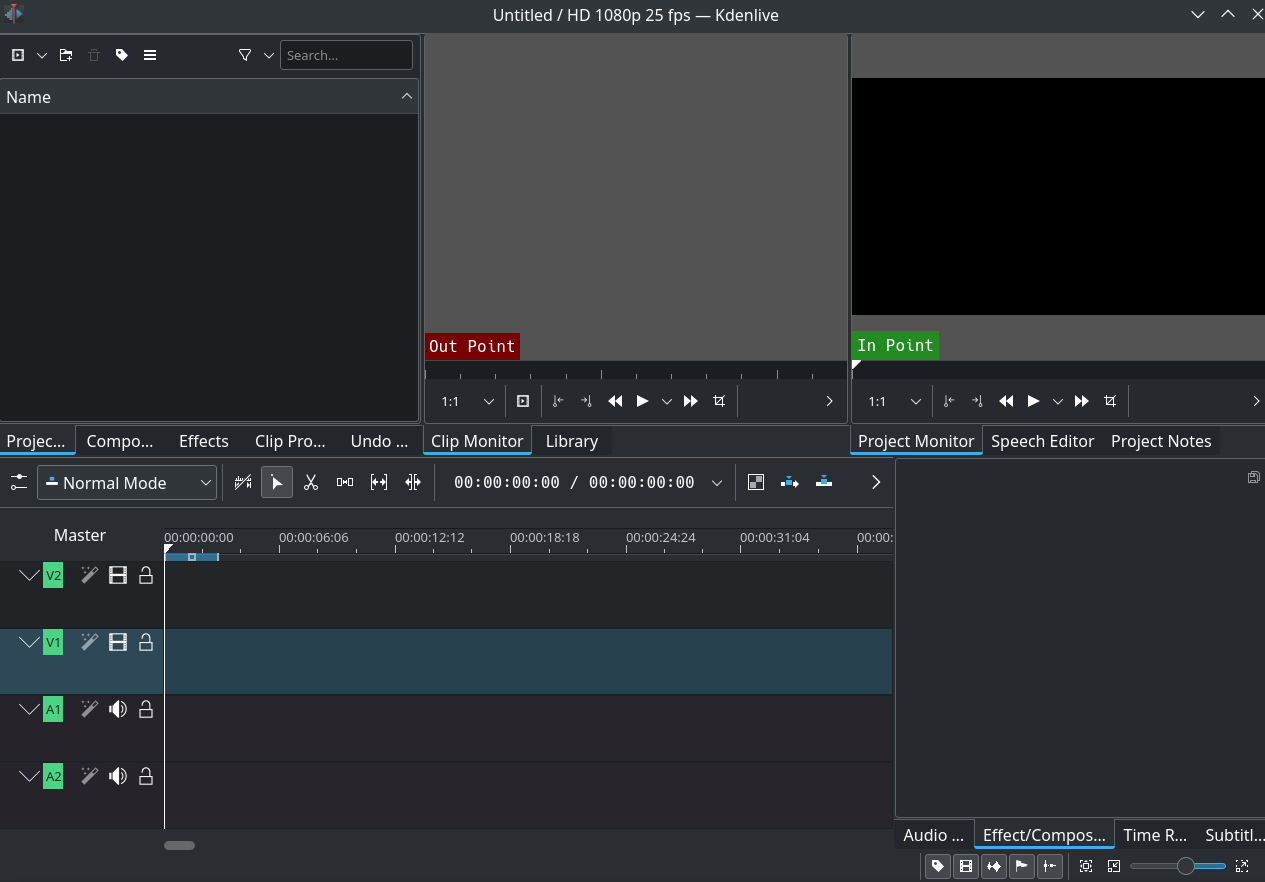Set zone in on Clip Monitor

click(x=559, y=401)
